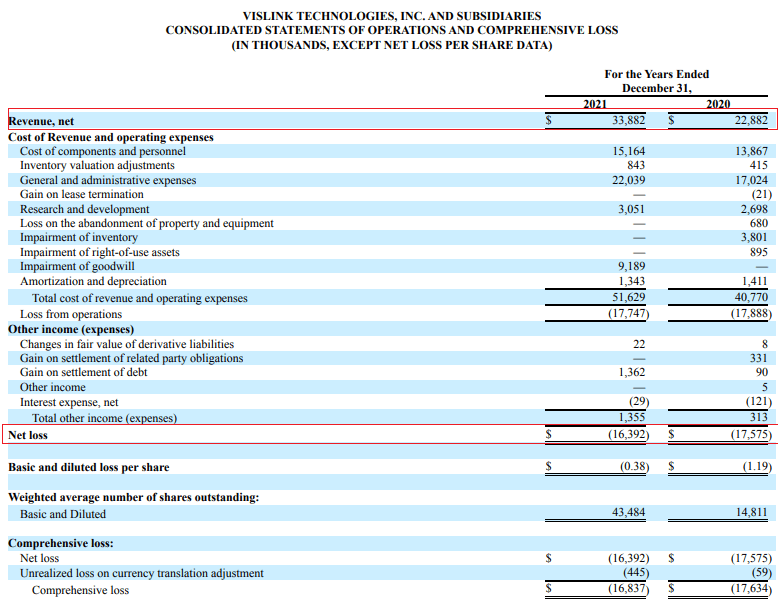The image size is (778, 608).
Task: Select the value 13,867
Action: point(751,151)
